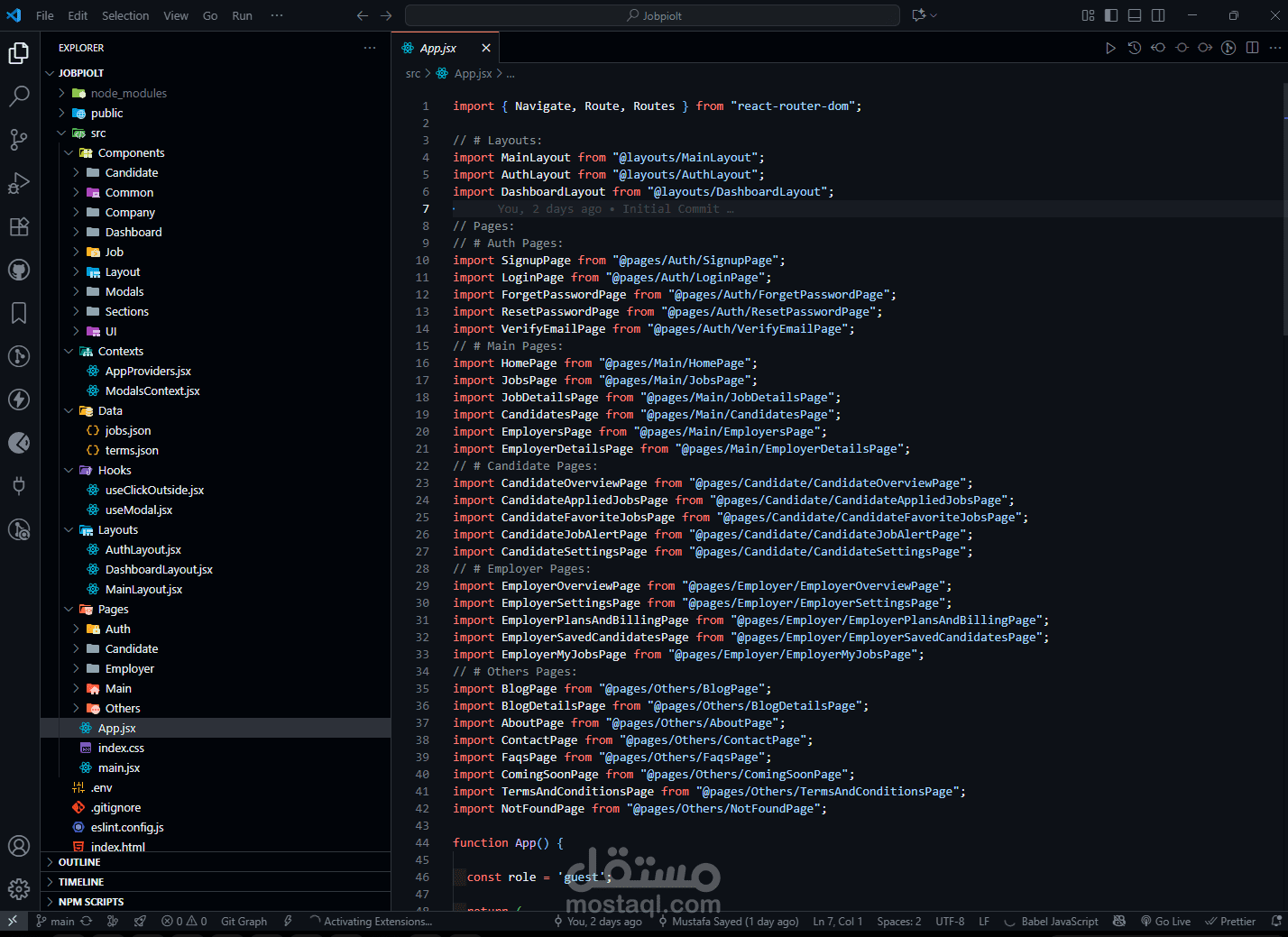Screen dimensions: 1288x937
Task: Collapse the Components folder
Action: click(131, 152)
